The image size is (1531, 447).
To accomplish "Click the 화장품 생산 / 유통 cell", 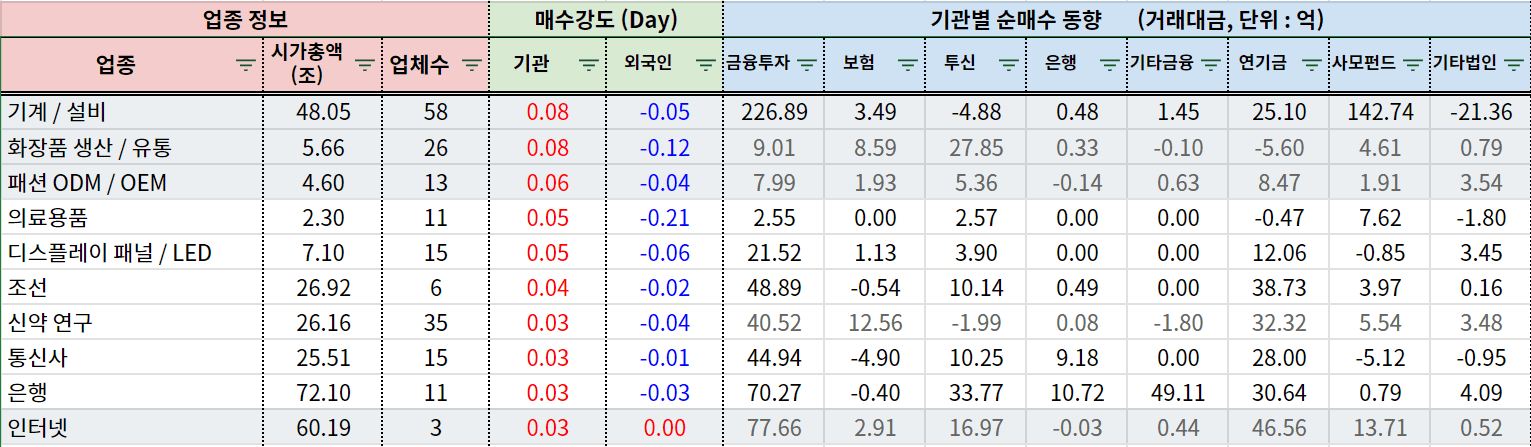I will (x=131, y=148).
